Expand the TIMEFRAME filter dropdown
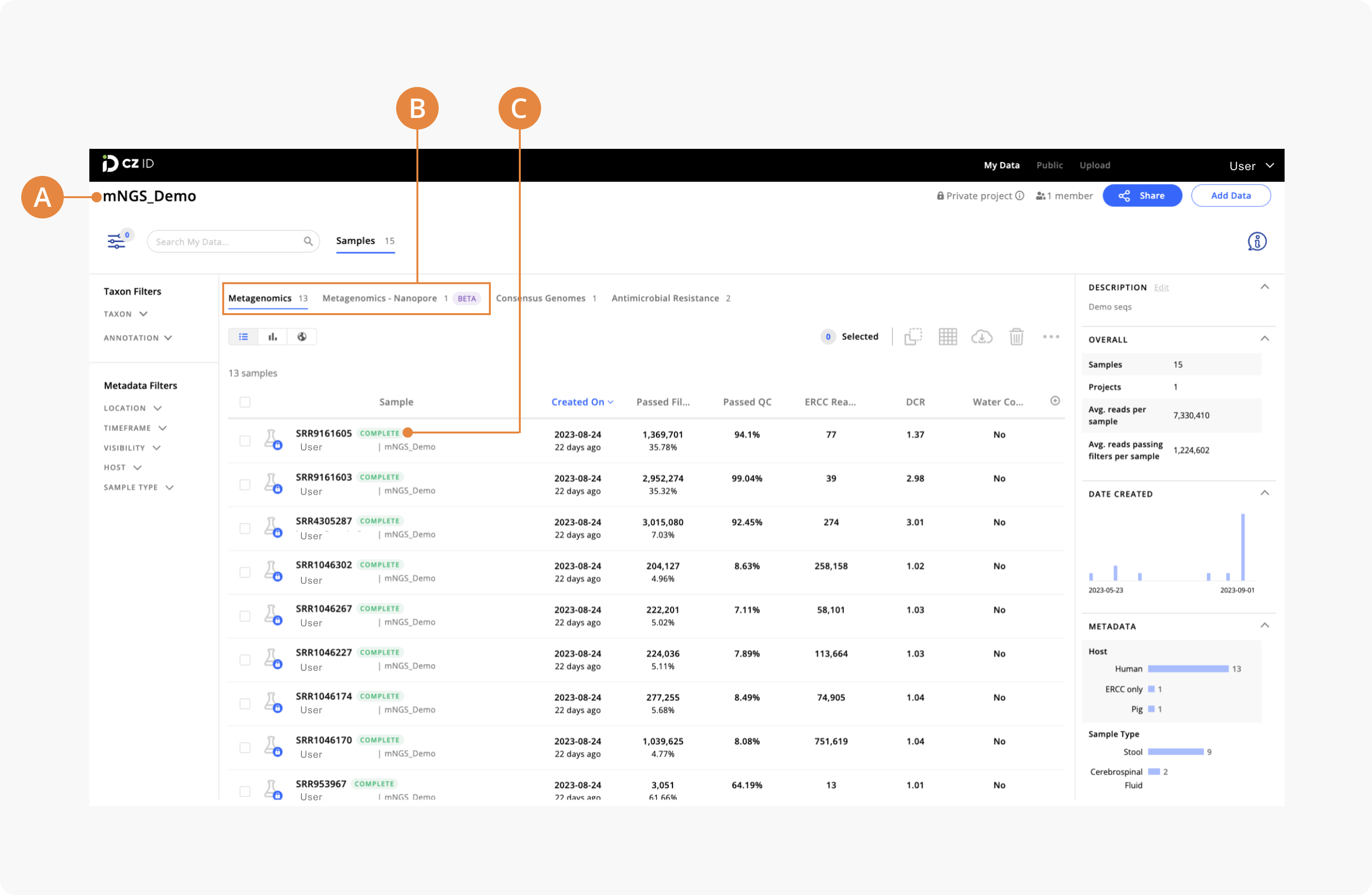This screenshot has height=895, width=1372. 135,428
